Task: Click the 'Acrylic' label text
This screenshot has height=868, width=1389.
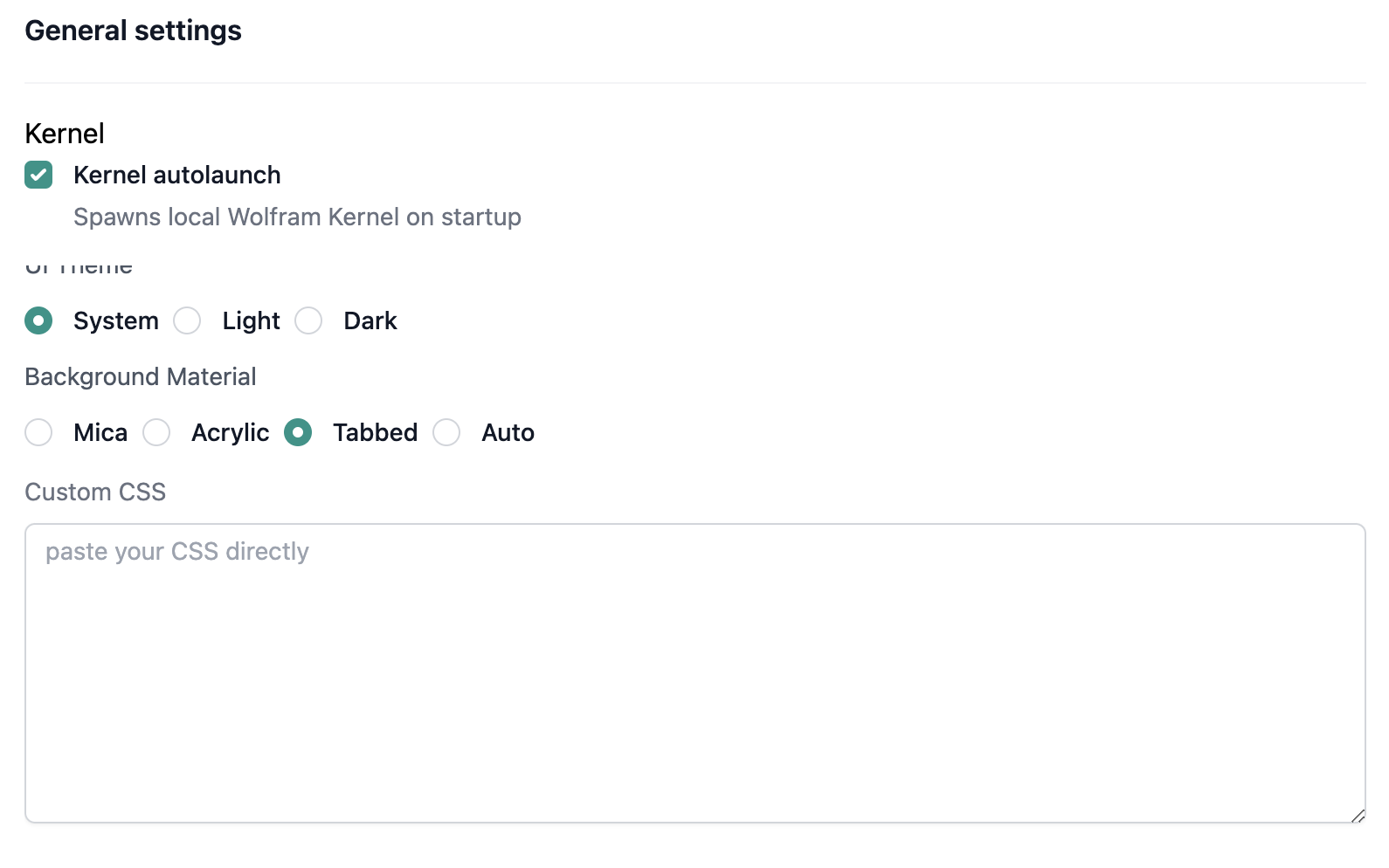Action: pyautogui.click(x=231, y=433)
